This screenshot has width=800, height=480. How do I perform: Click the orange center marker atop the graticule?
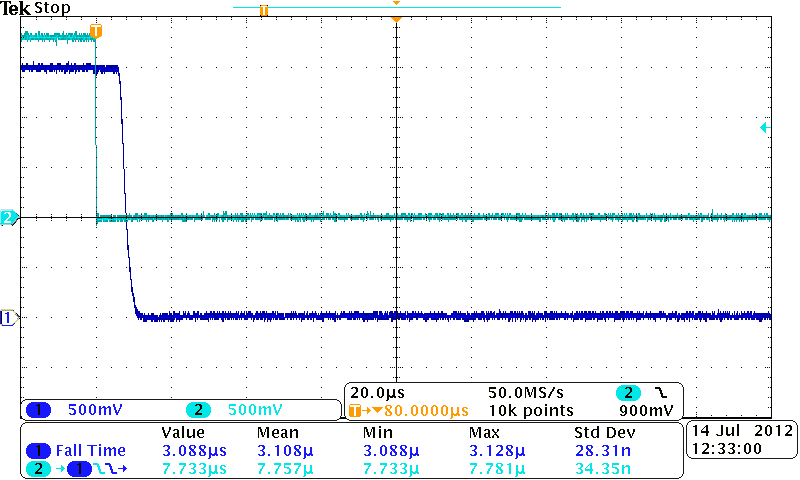(397, 19)
